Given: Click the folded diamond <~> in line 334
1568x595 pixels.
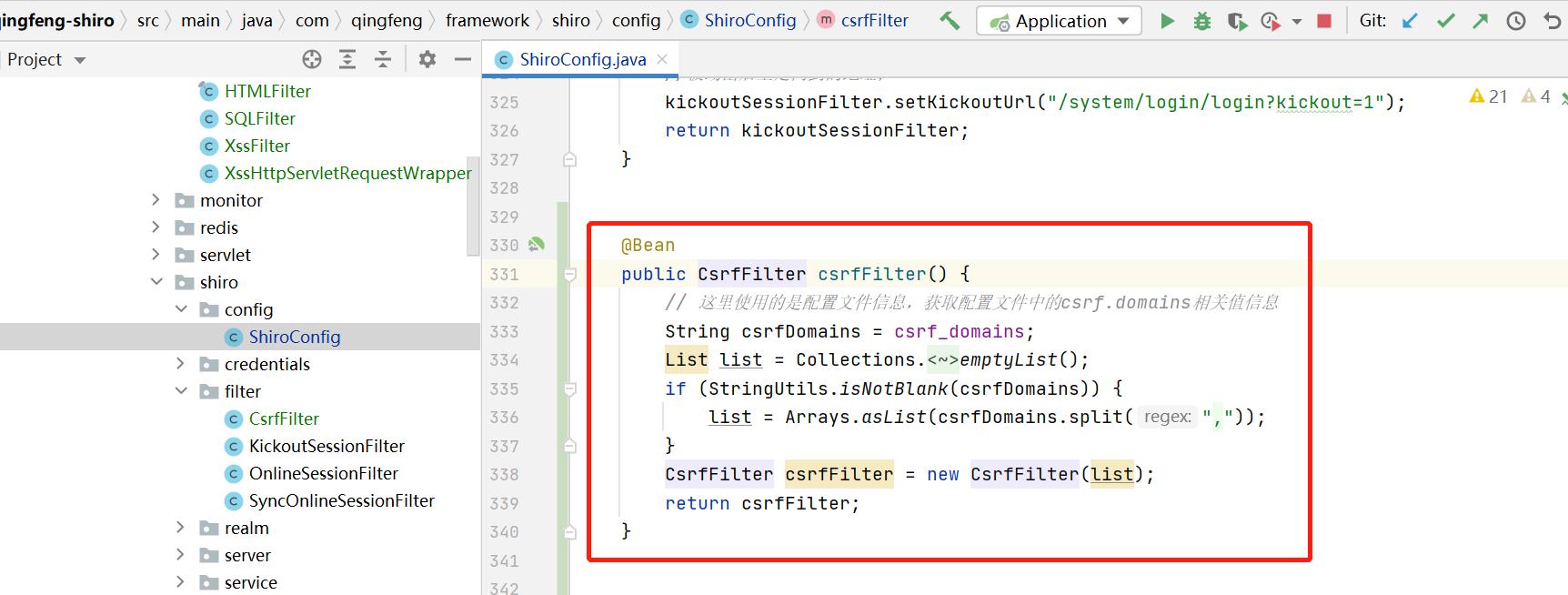Looking at the screenshot, I should click(x=943, y=360).
